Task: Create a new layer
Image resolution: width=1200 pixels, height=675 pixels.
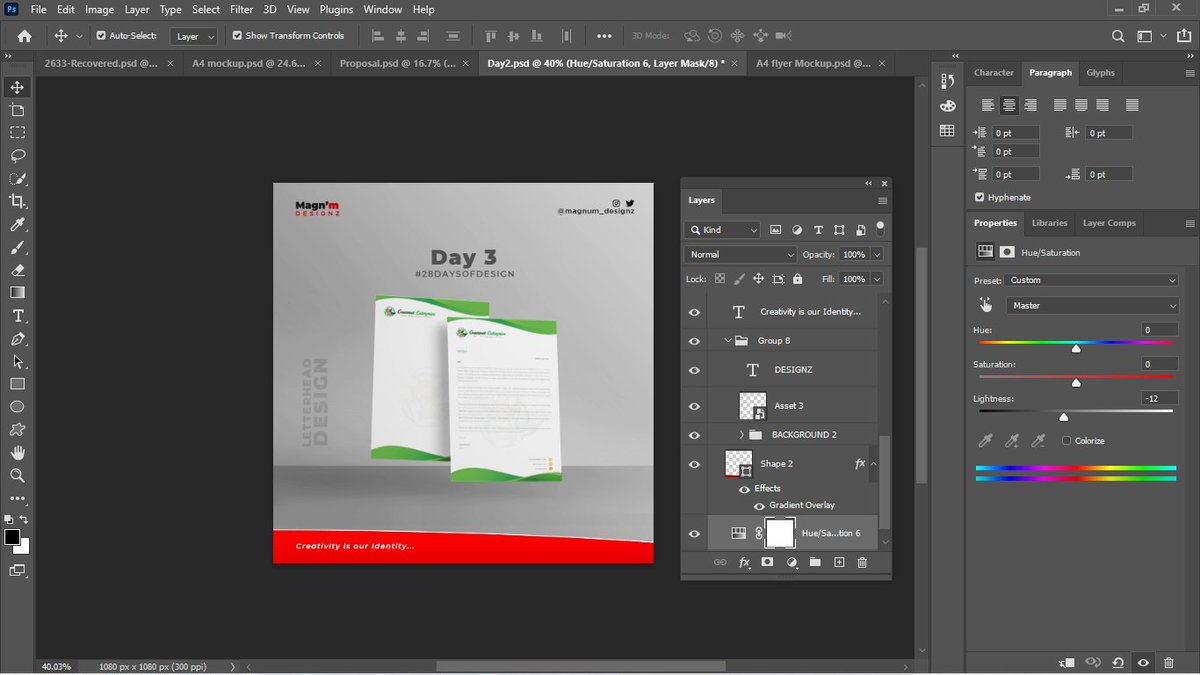Action: pos(839,563)
